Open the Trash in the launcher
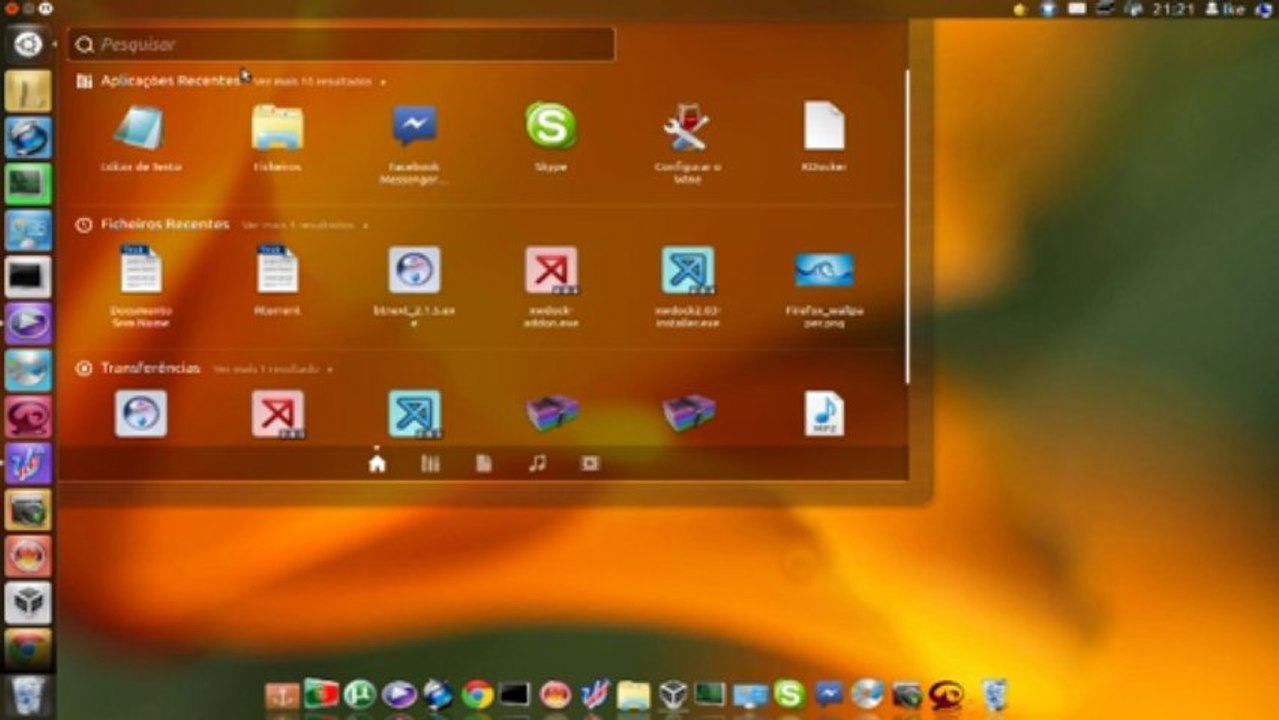 [x=28, y=694]
